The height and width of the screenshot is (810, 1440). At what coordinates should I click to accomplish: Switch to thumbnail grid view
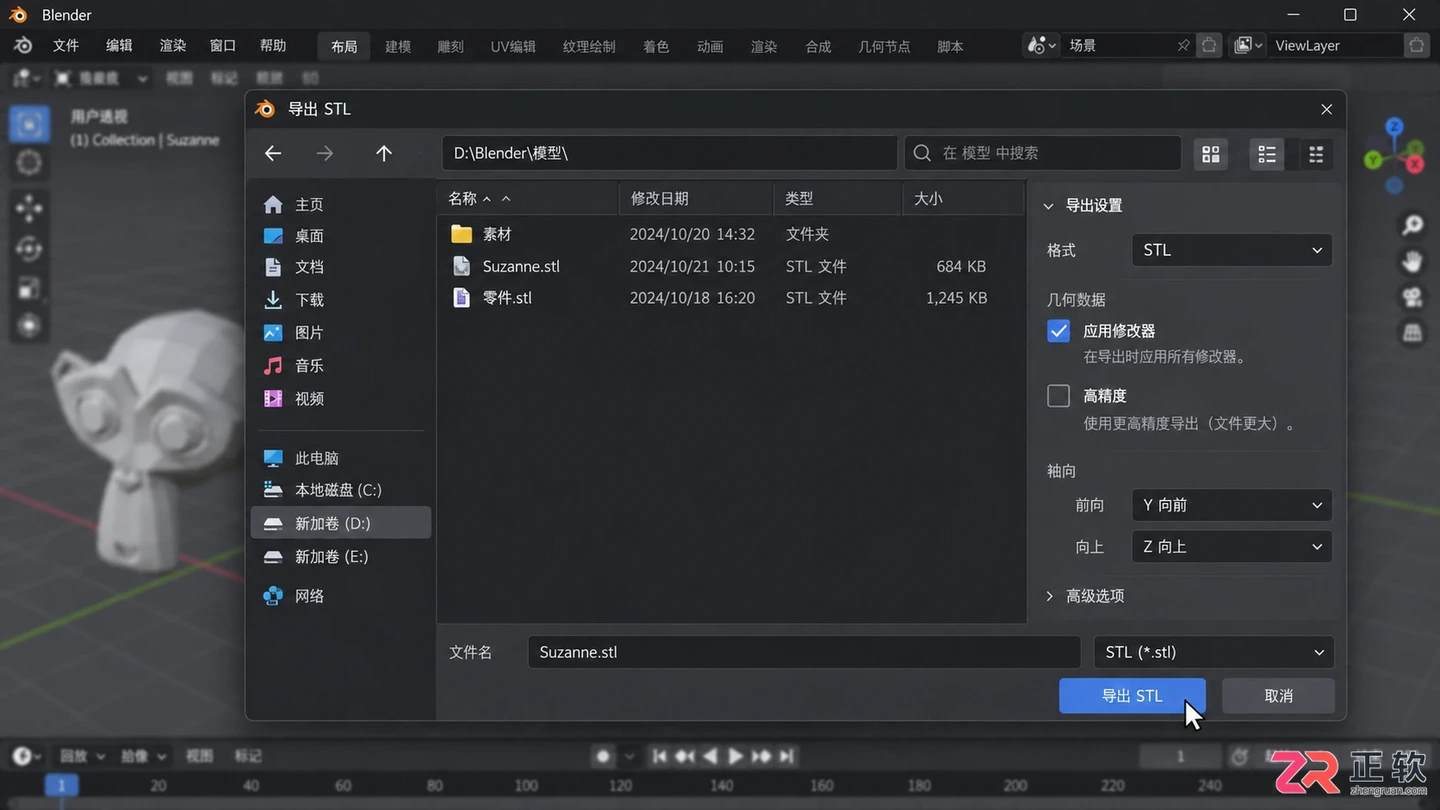click(1211, 154)
